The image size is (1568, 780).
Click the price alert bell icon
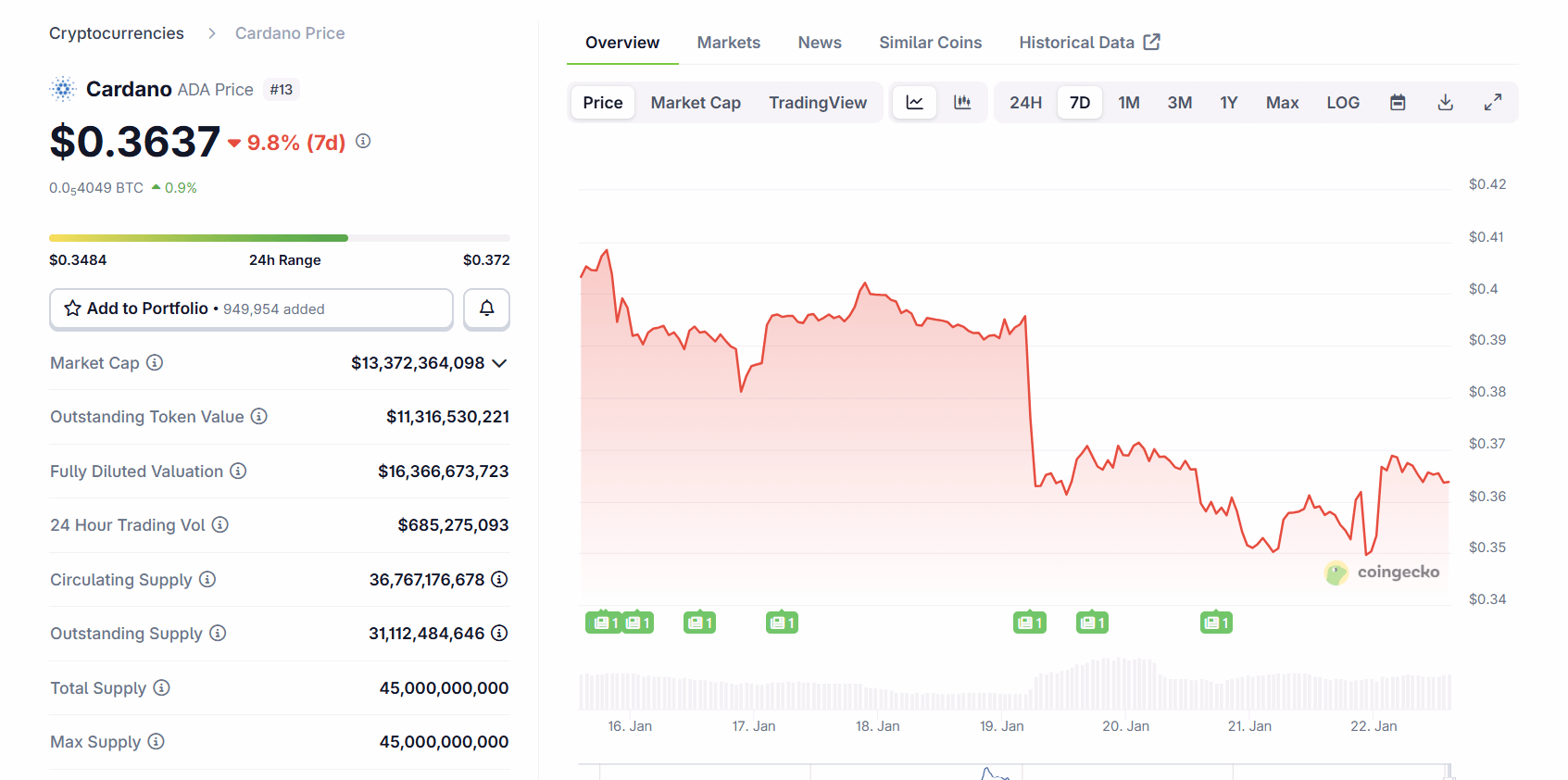486,308
